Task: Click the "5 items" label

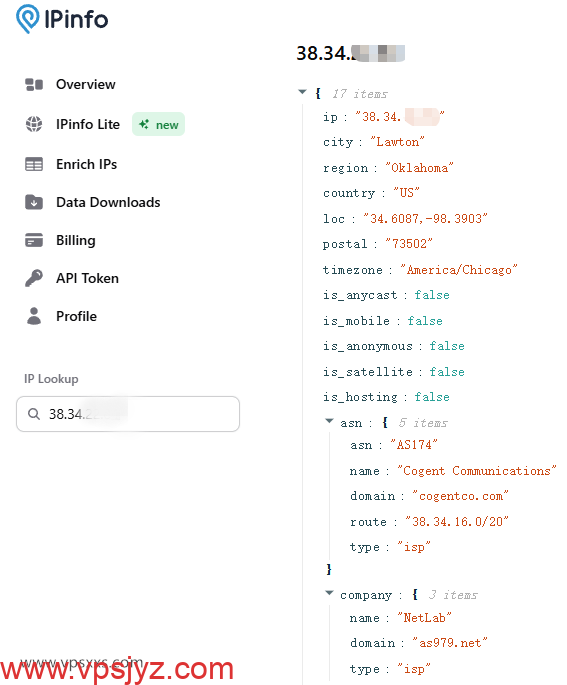Action: 423,422
